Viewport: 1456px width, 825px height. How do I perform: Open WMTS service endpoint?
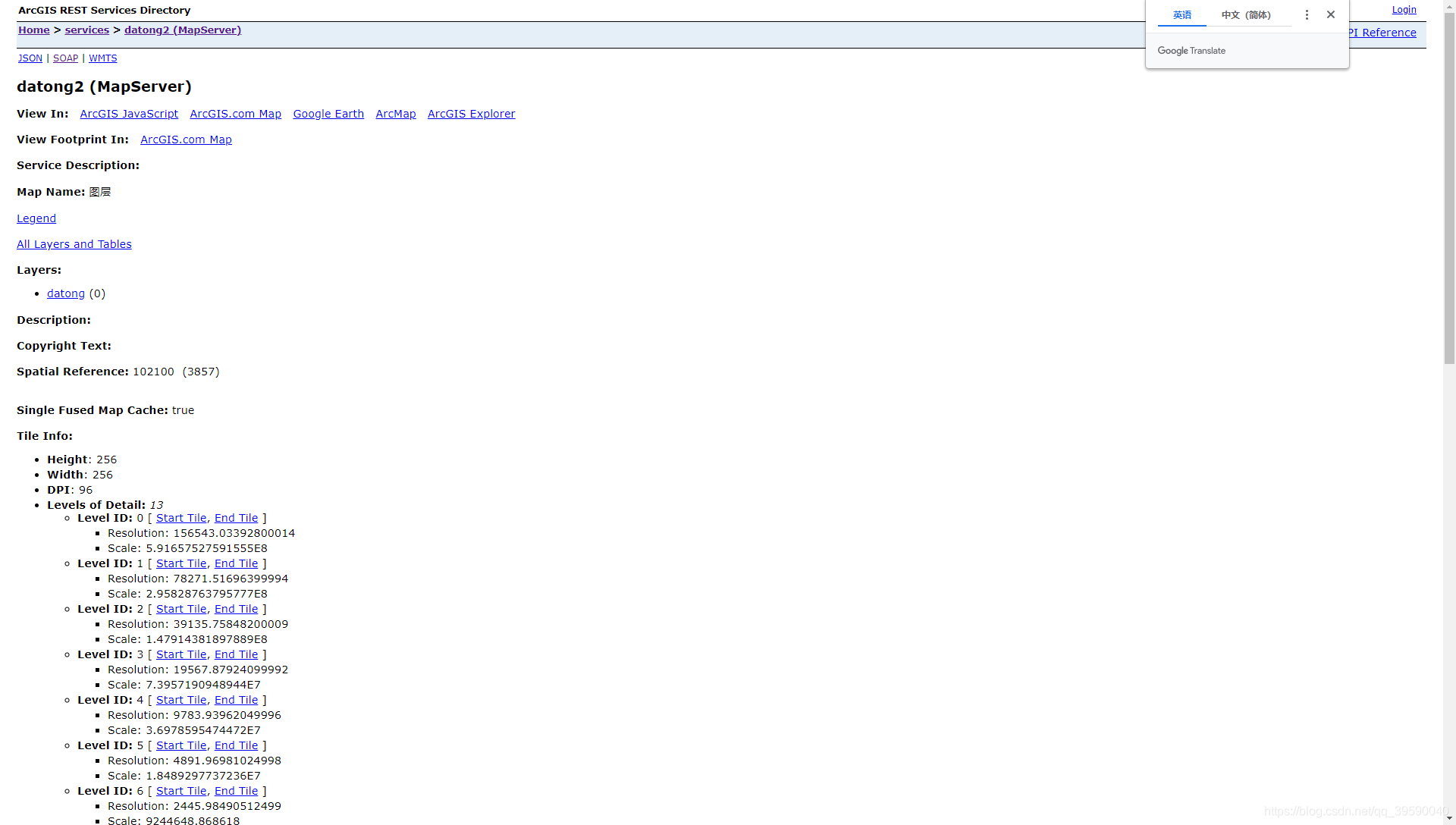(x=103, y=58)
